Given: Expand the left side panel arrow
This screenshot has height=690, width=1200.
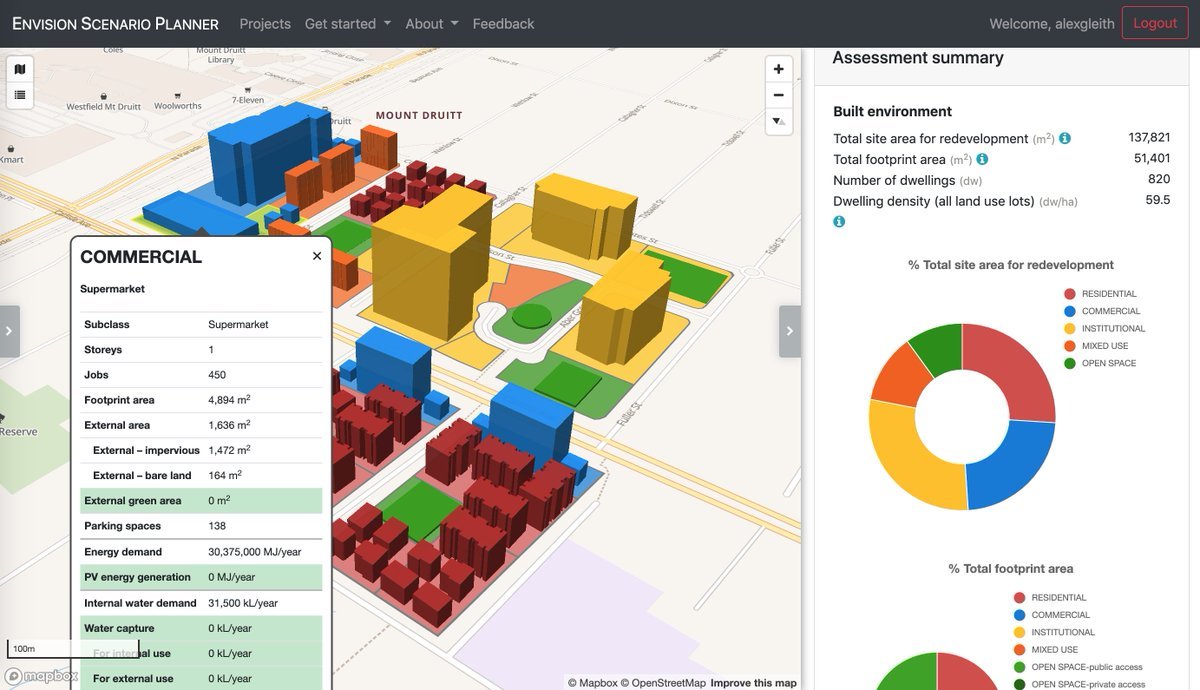Looking at the screenshot, I should pos(9,331).
